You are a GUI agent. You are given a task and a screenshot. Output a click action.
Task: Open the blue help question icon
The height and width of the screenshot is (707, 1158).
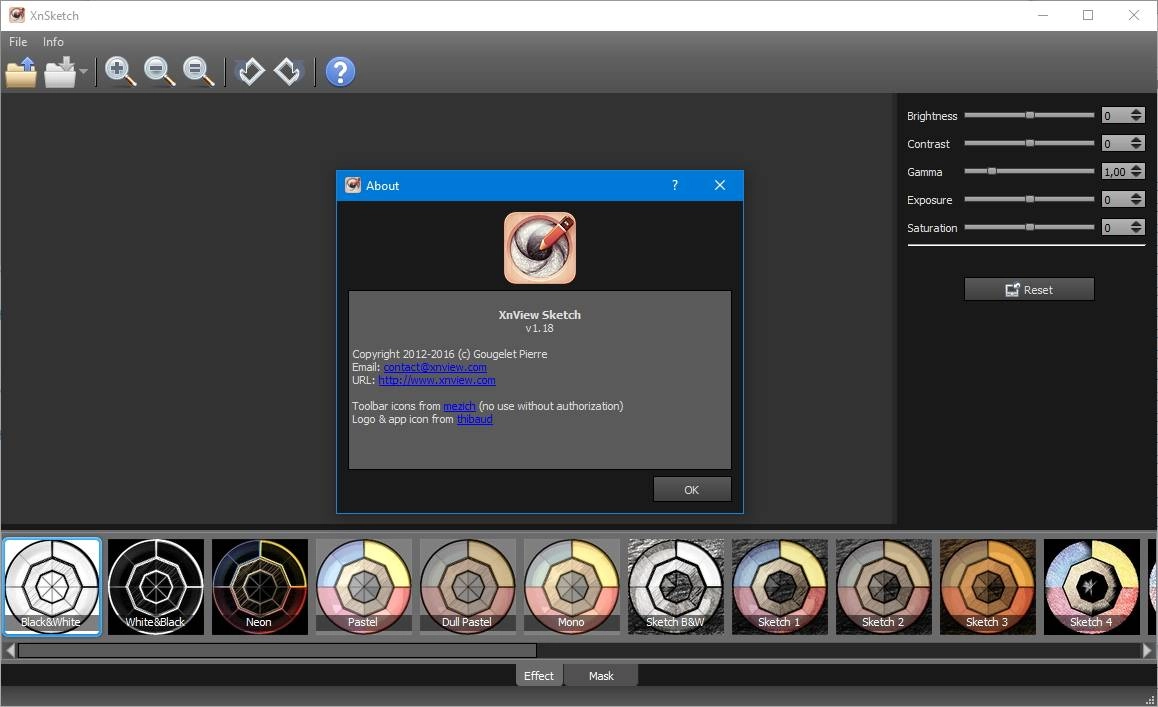coord(340,72)
